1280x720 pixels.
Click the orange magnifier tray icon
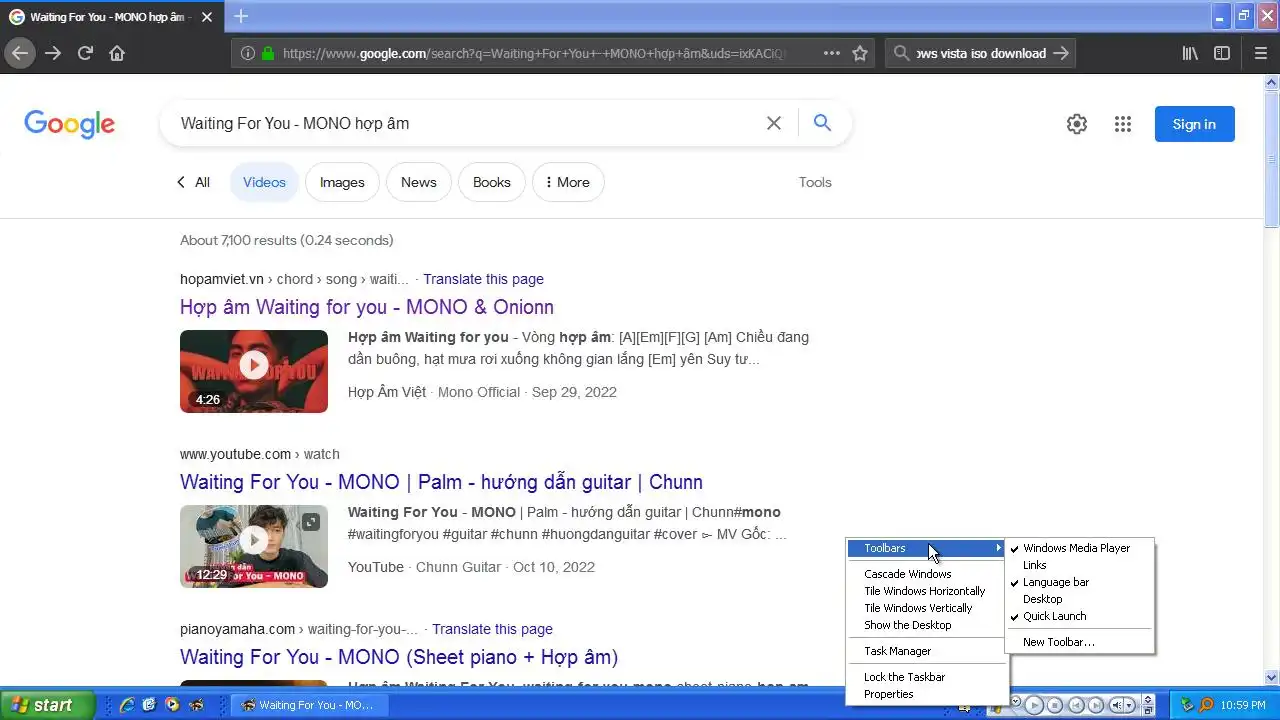pos(1207,705)
